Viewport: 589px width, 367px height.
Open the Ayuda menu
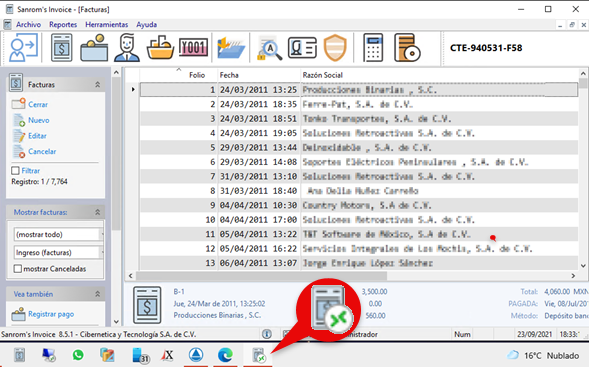146,24
